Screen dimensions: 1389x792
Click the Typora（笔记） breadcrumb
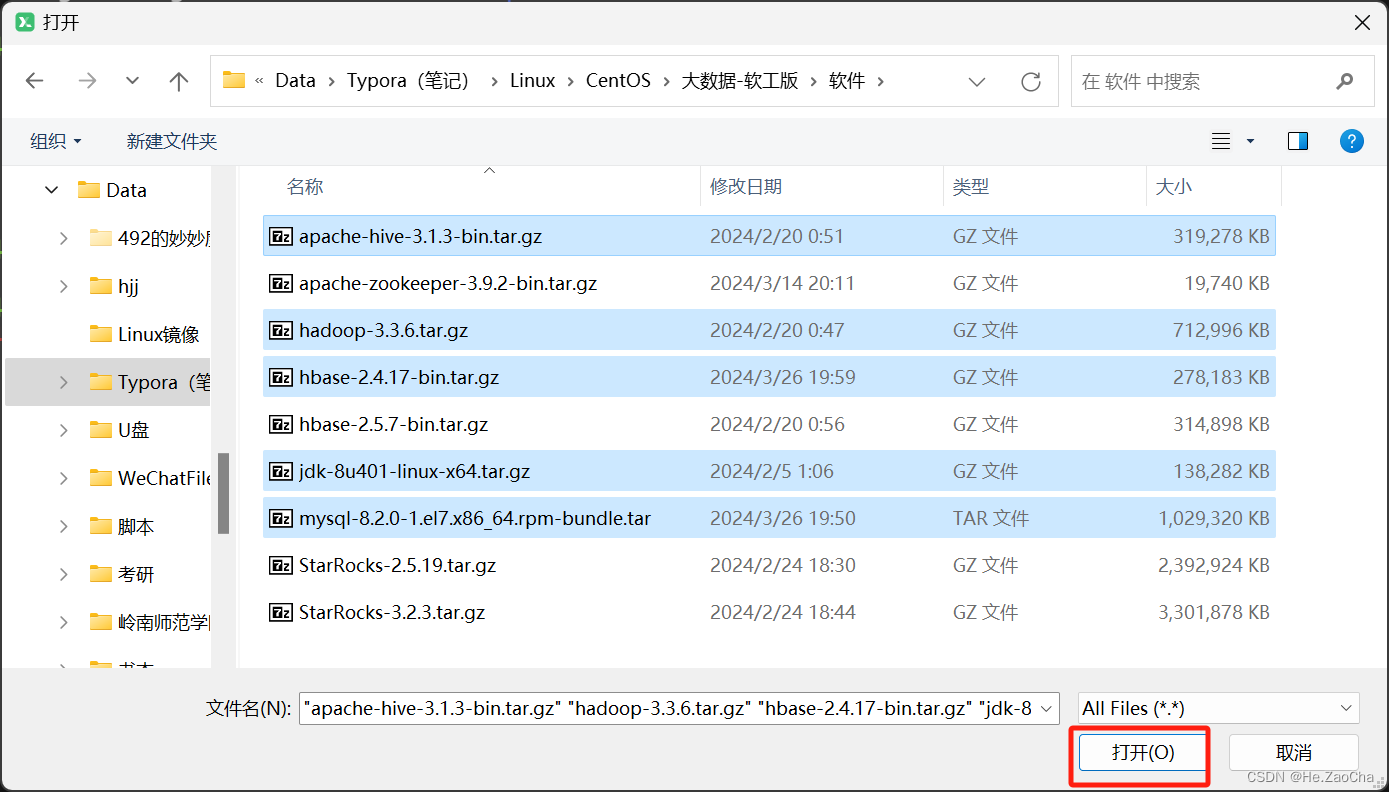click(x=408, y=81)
